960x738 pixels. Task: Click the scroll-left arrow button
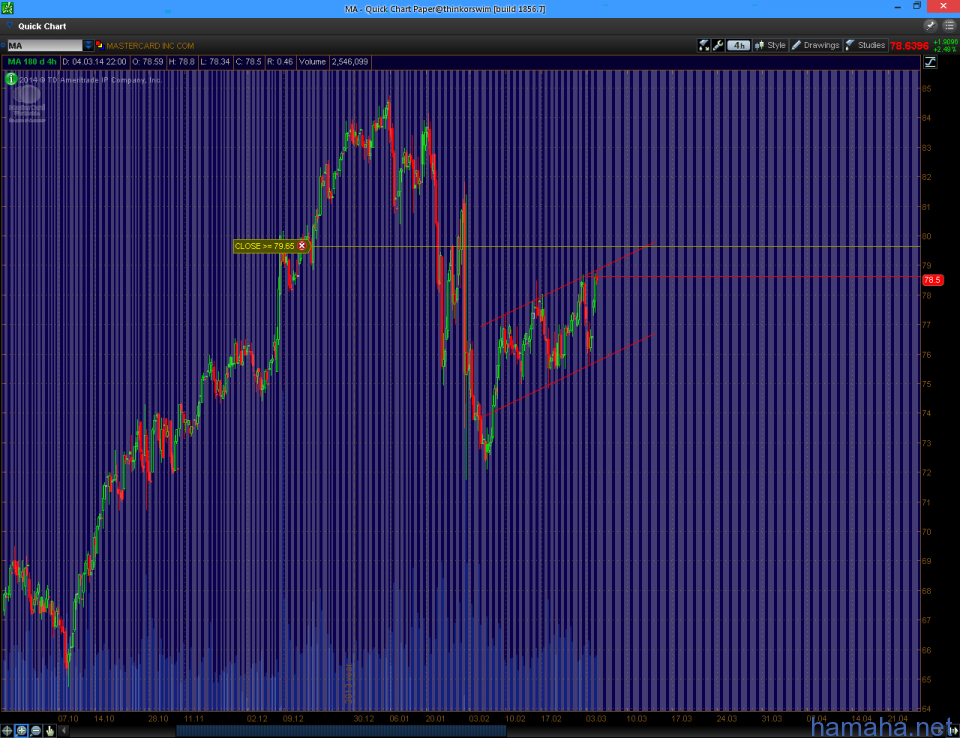[64, 731]
